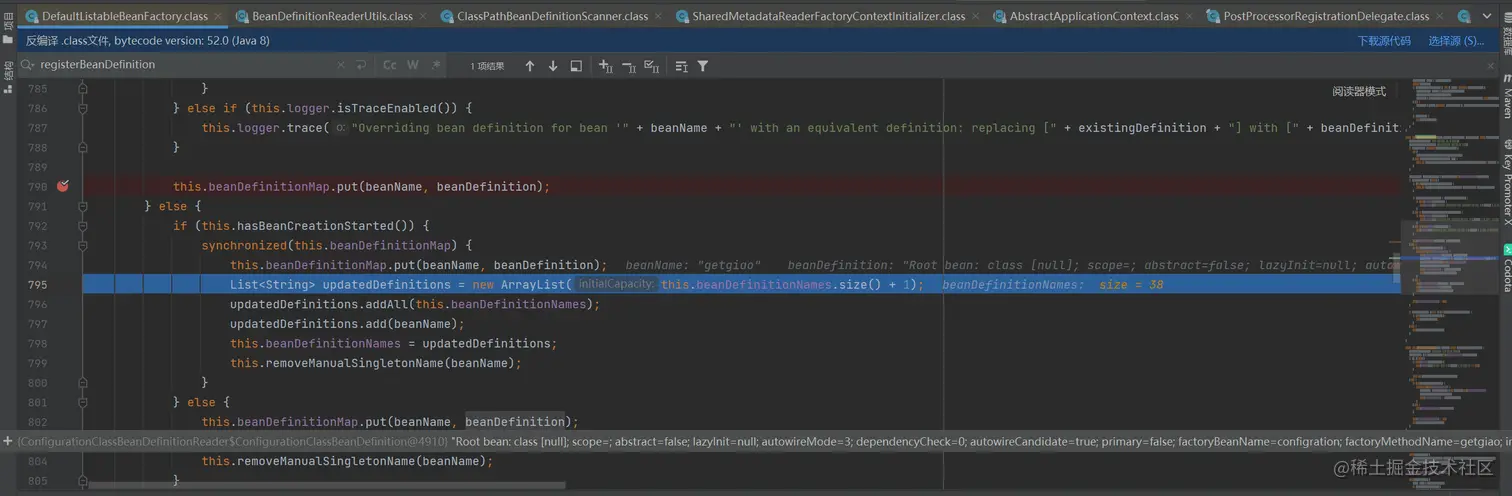Open search results in find window
1512x496 pixels.
pyautogui.click(x=576, y=66)
